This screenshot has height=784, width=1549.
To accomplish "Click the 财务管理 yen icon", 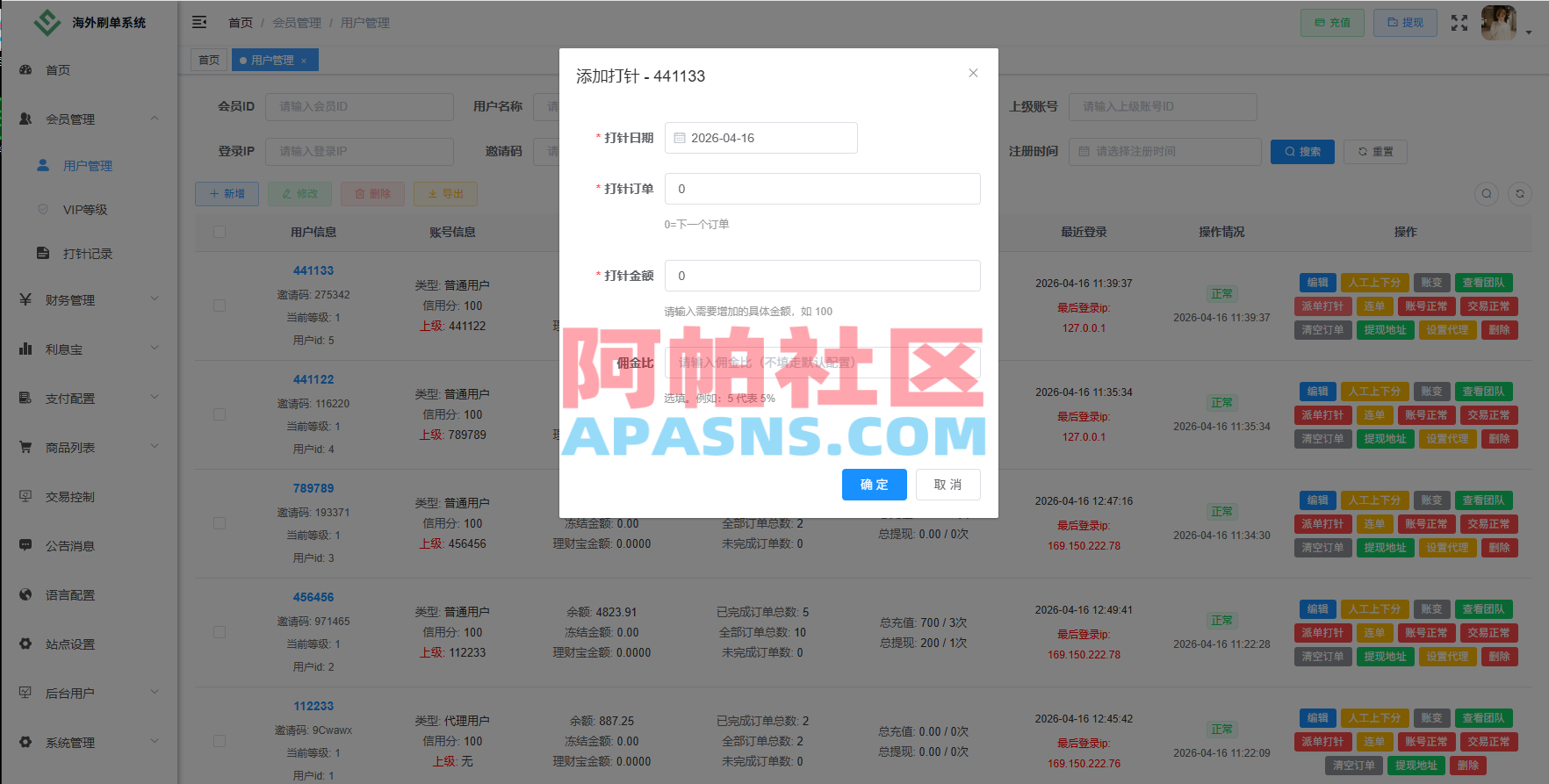I will coord(25,299).
